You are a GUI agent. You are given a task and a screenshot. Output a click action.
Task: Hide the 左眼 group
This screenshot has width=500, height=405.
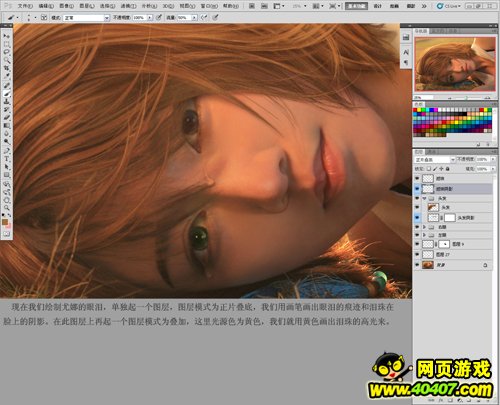pyautogui.click(x=417, y=235)
